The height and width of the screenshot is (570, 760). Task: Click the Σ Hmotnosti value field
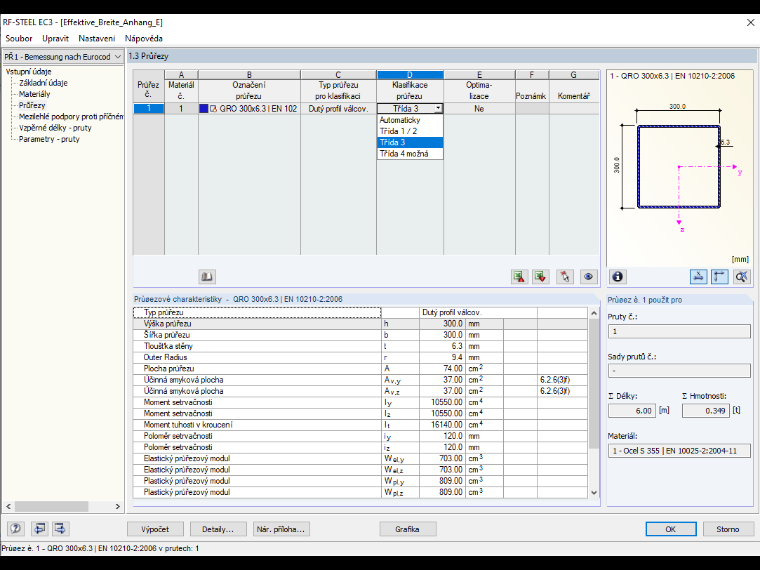click(x=705, y=411)
